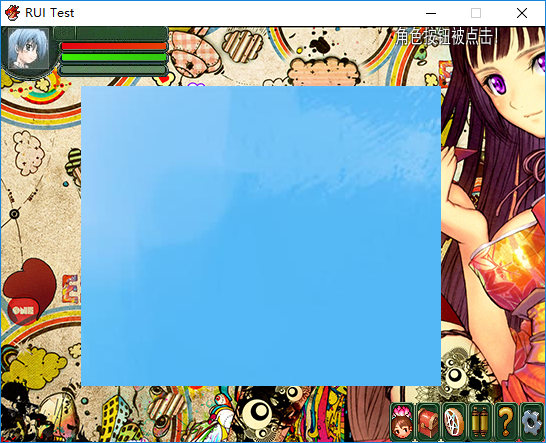Close the RUI Test window

[x=522, y=13]
